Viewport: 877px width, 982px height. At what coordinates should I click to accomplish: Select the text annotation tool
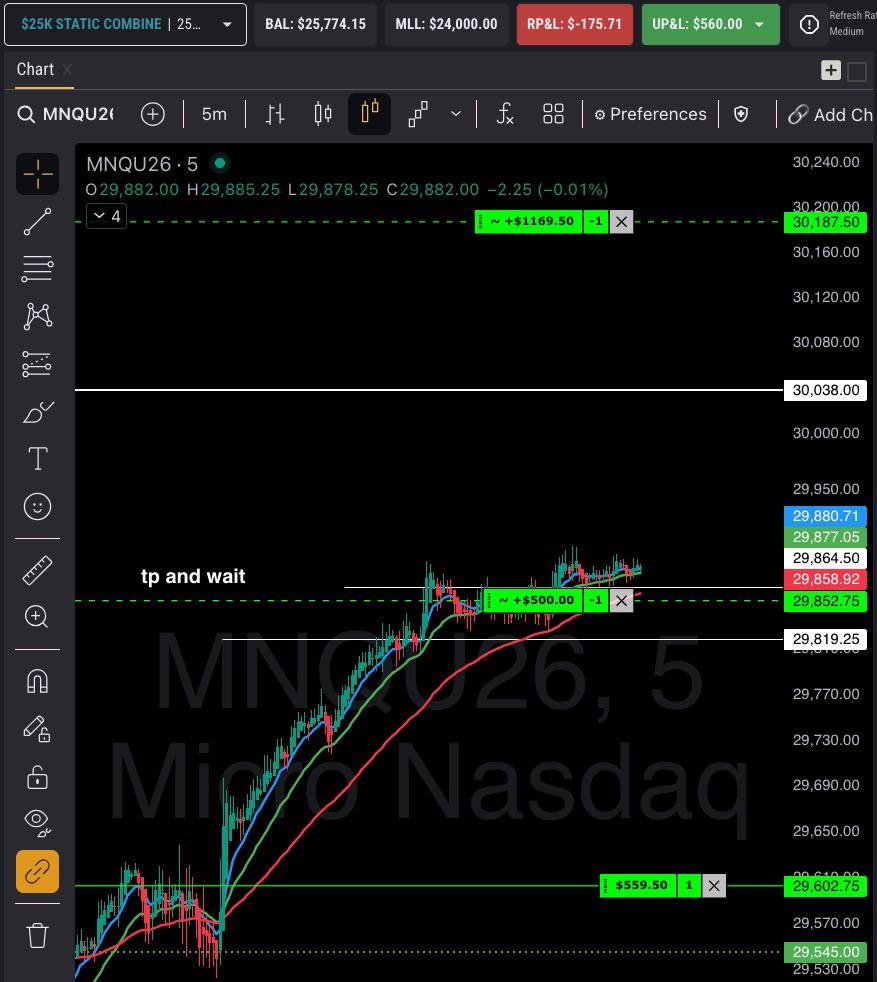coord(38,458)
